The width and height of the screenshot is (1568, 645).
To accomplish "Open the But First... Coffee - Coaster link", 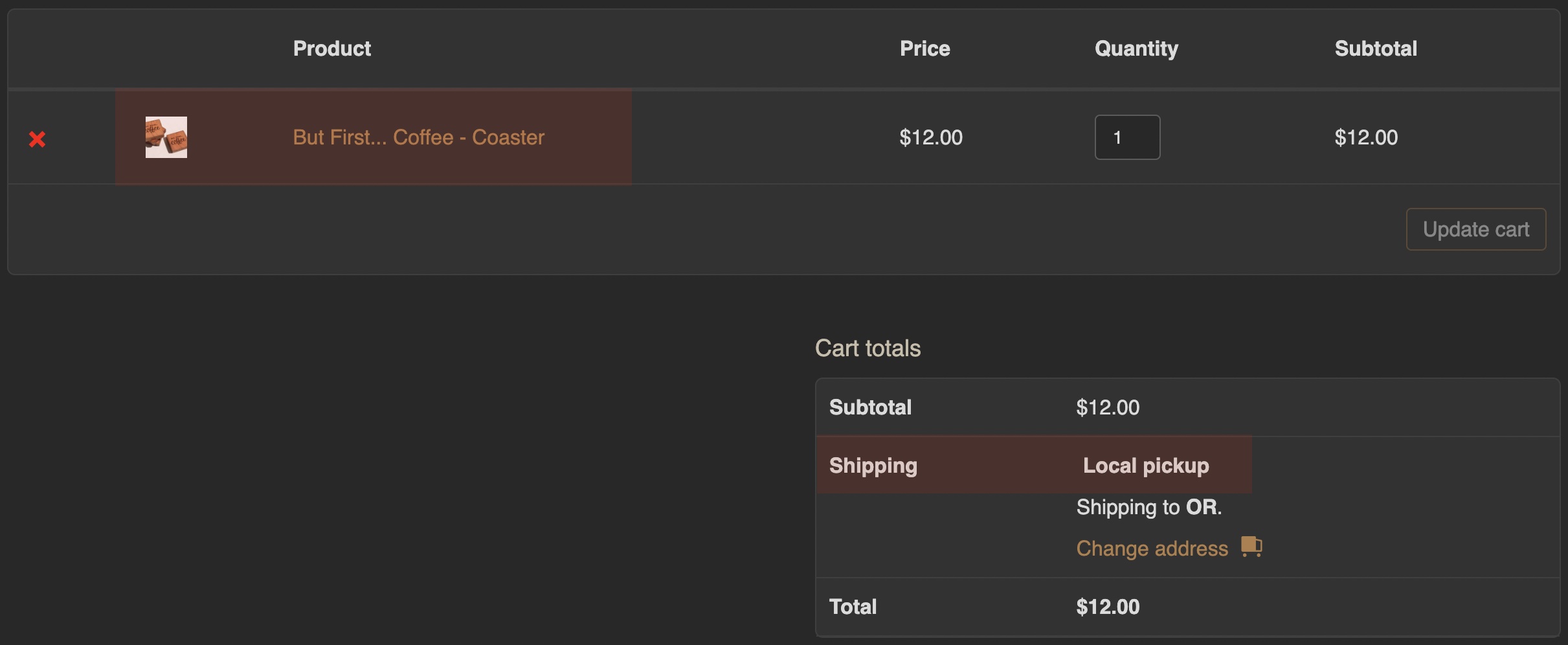I will [419, 137].
